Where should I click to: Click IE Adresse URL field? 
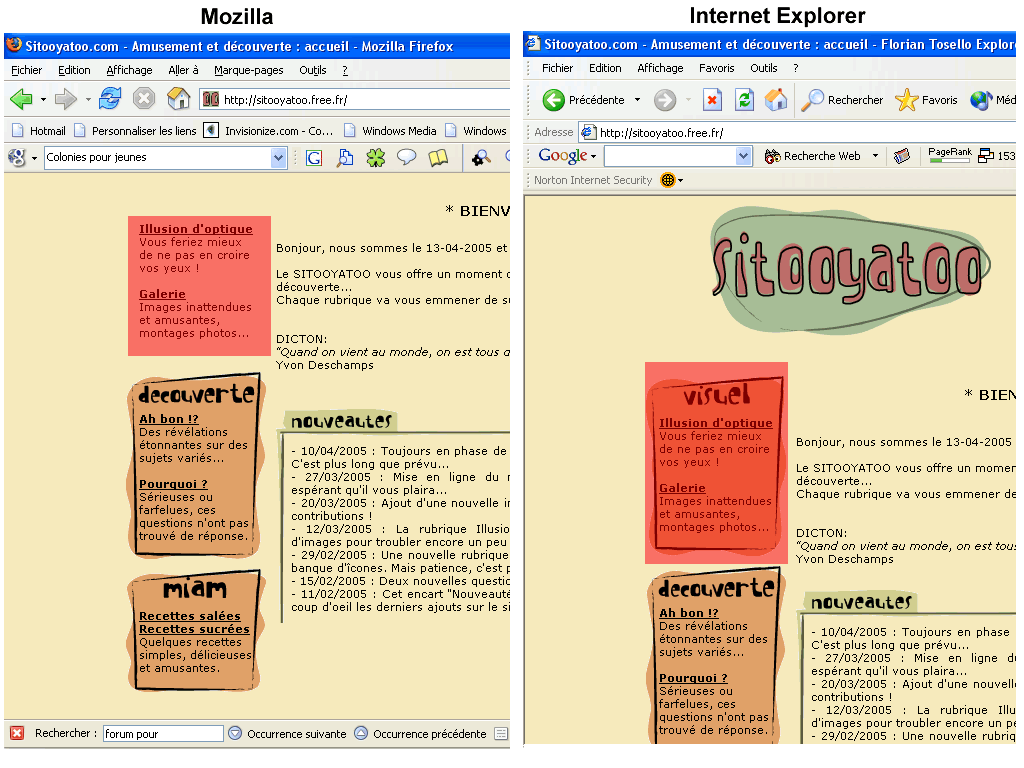pos(797,133)
